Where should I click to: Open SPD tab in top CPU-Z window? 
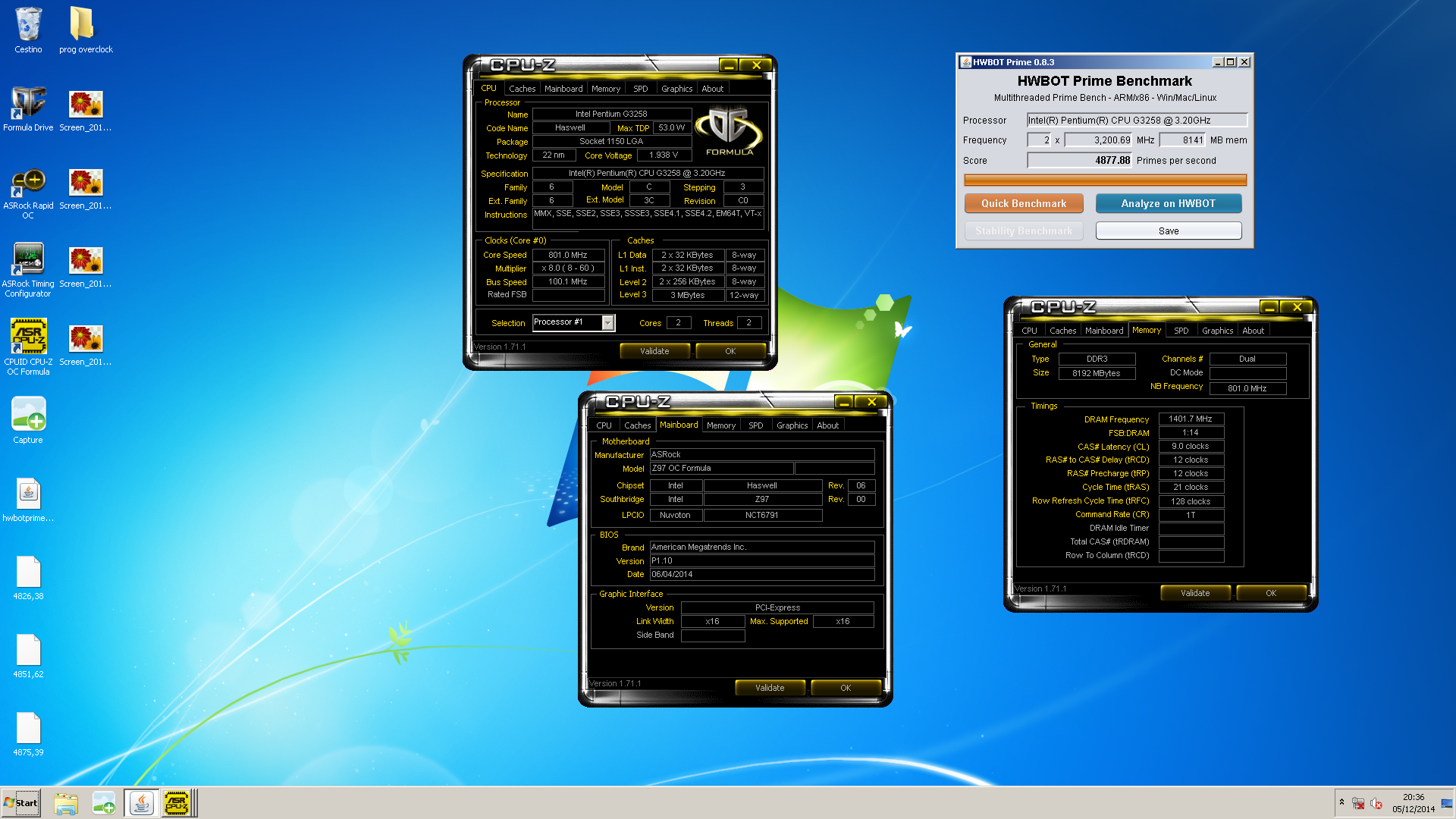click(x=641, y=89)
